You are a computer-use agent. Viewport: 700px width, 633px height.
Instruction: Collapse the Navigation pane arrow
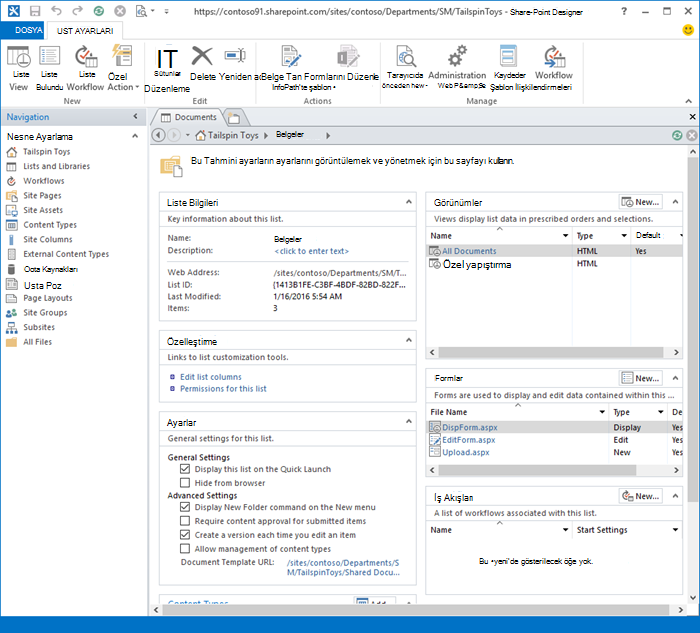tap(135, 117)
